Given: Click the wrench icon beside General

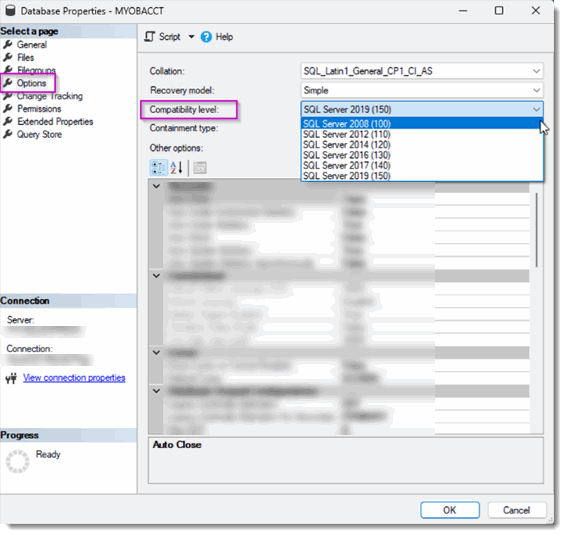Looking at the screenshot, I should pyautogui.click(x=8, y=45).
